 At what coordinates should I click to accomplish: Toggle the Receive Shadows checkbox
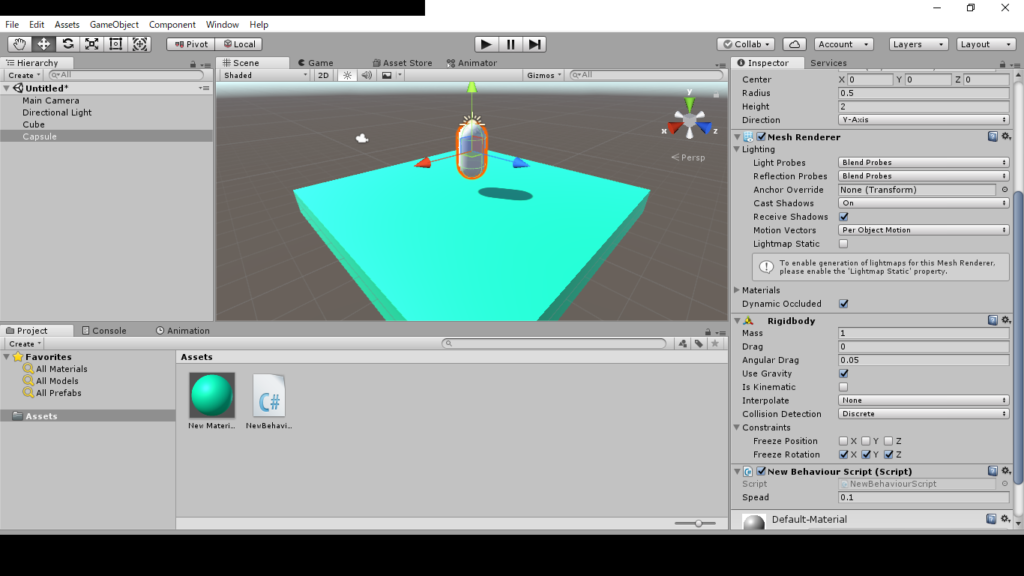coord(843,217)
